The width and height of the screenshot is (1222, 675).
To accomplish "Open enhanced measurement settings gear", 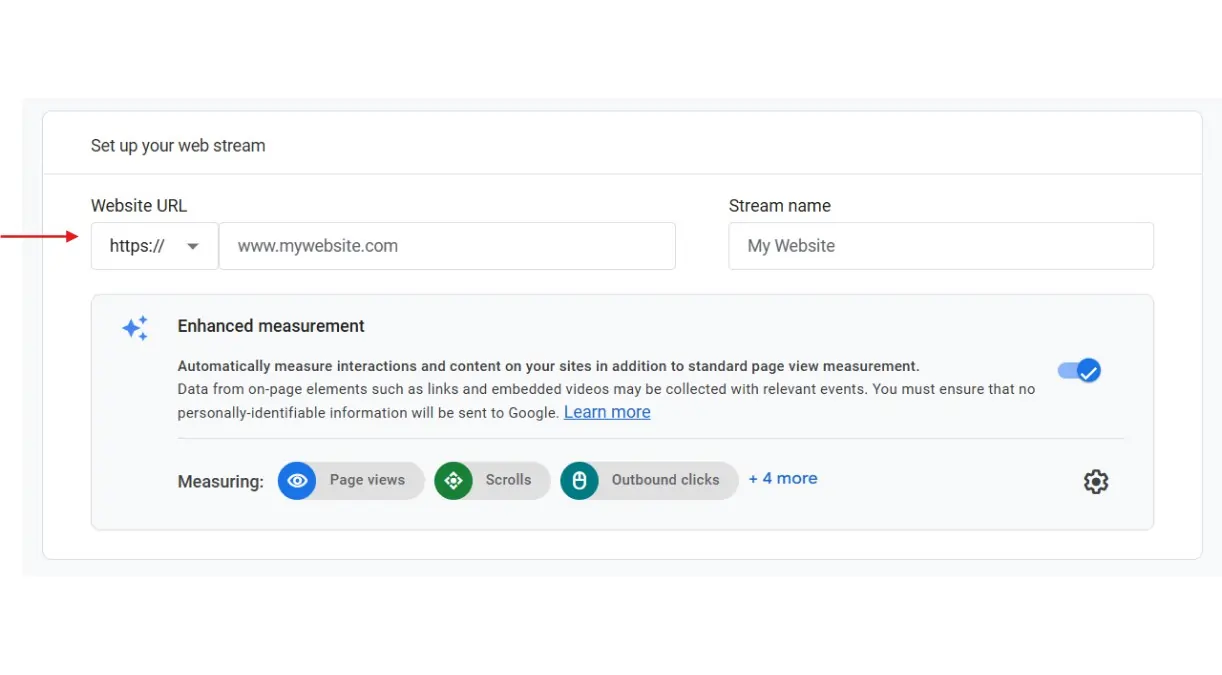I will coord(1096,482).
